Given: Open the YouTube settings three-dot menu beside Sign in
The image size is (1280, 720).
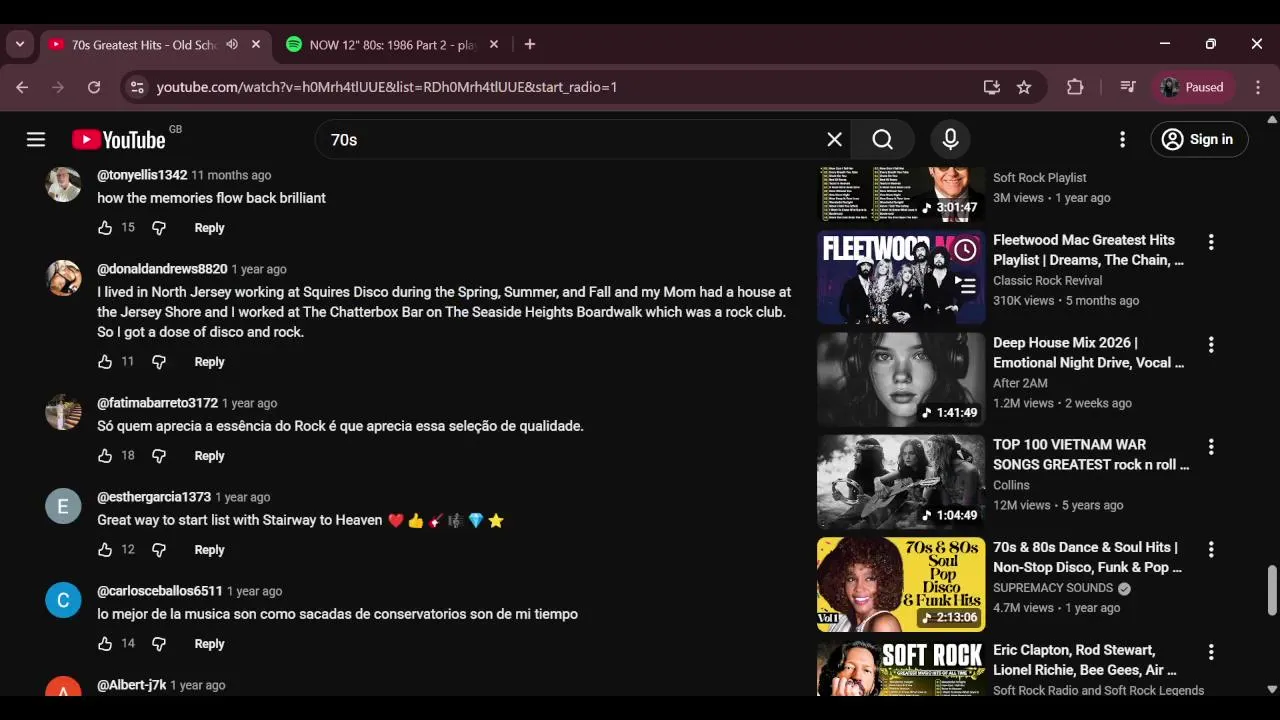Looking at the screenshot, I should tap(1122, 140).
